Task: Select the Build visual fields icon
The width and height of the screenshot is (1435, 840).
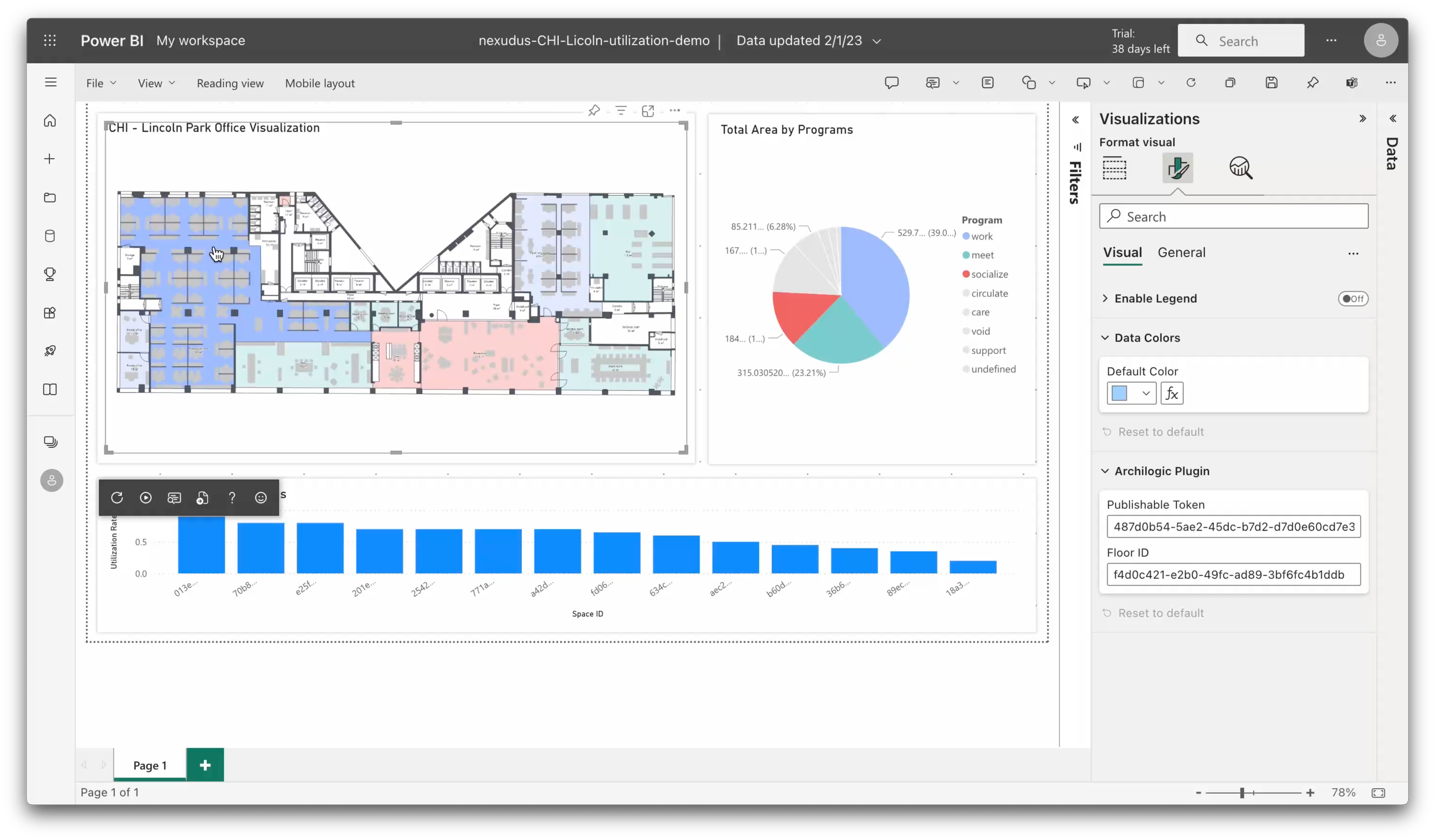Action: [1115, 168]
